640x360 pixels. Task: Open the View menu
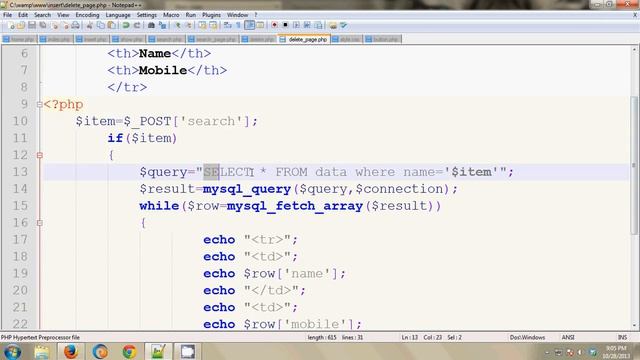(x=63, y=15)
